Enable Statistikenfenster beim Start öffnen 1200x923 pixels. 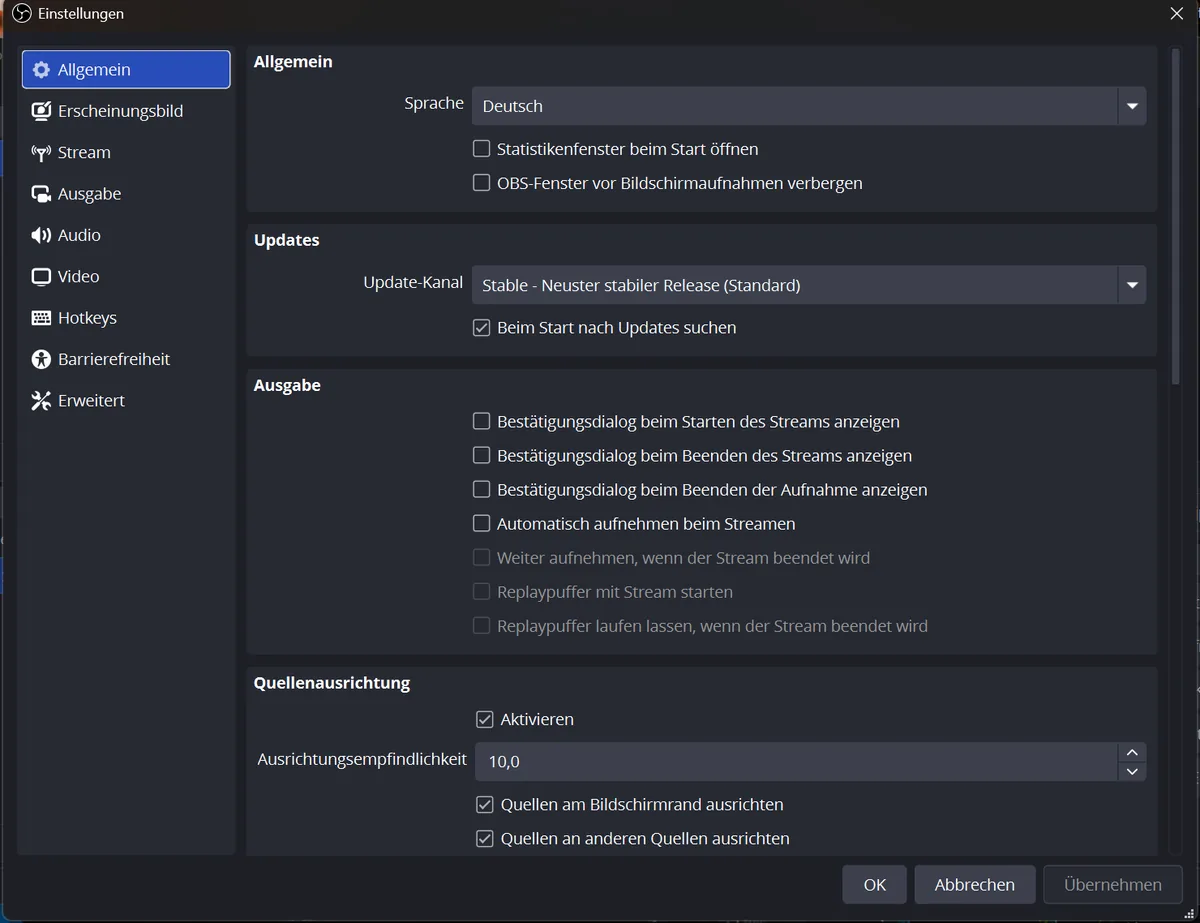pyautogui.click(x=481, y=149)
